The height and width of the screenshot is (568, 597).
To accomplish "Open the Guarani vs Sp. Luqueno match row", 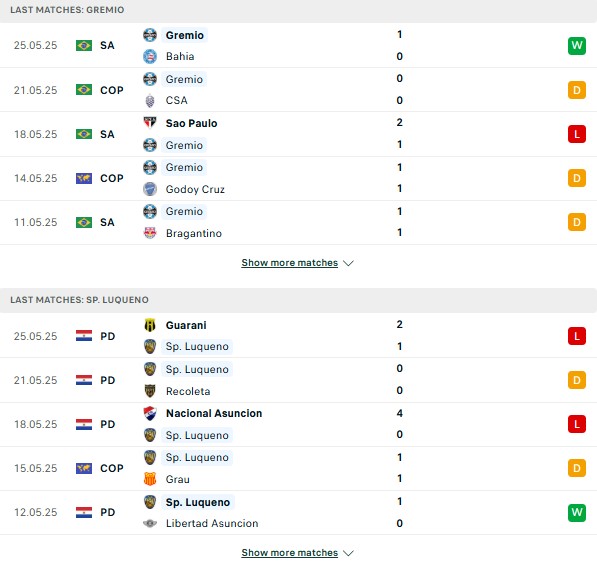I will pyautogui.click(x=298, y=336).
